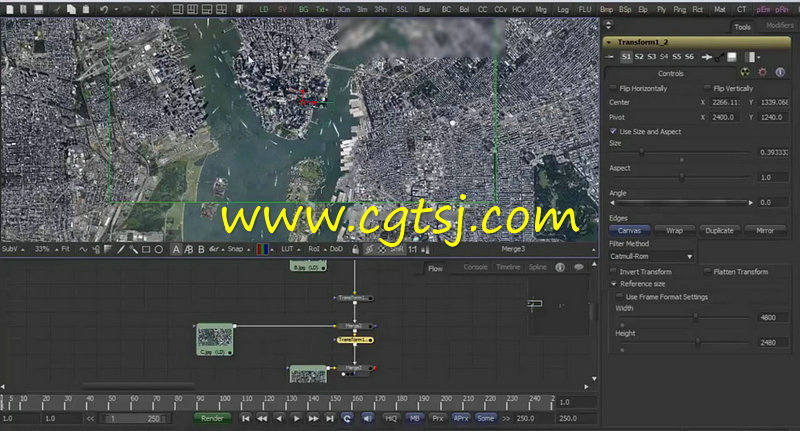Enable Flatten Transform checkbox

707,272
